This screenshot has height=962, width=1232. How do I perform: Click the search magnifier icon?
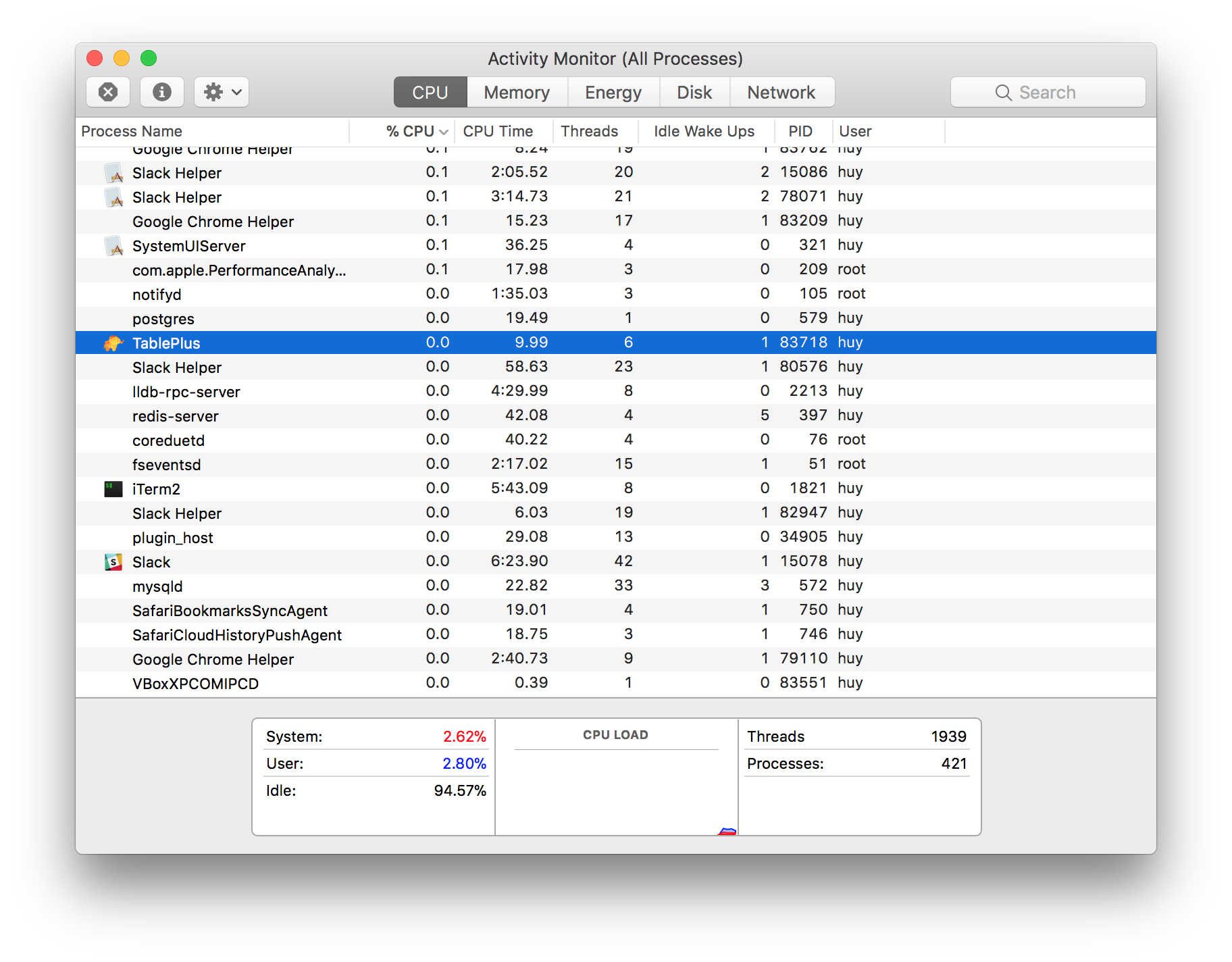[1002, 92]
